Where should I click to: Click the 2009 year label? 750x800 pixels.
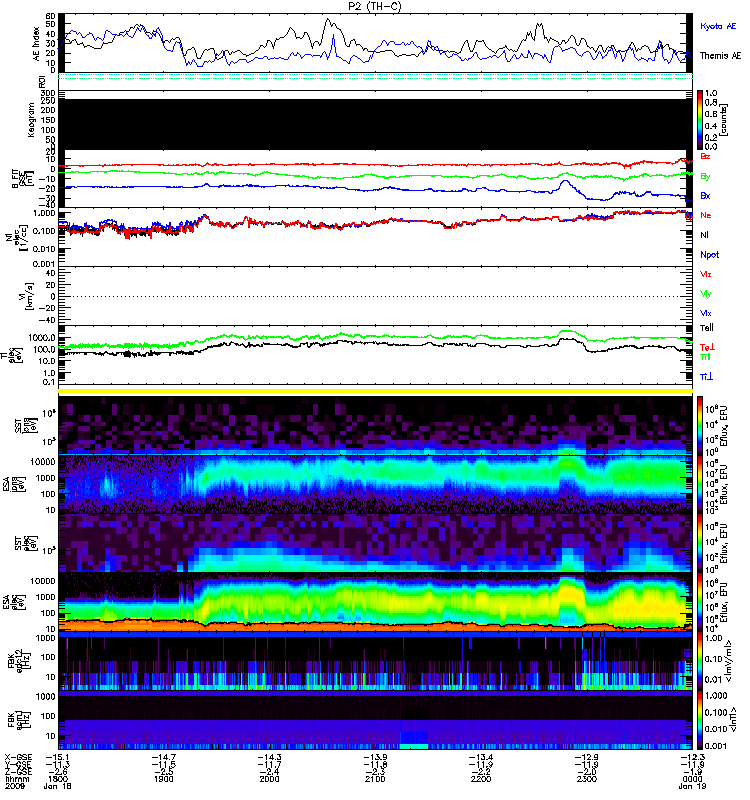click(14, 786)
